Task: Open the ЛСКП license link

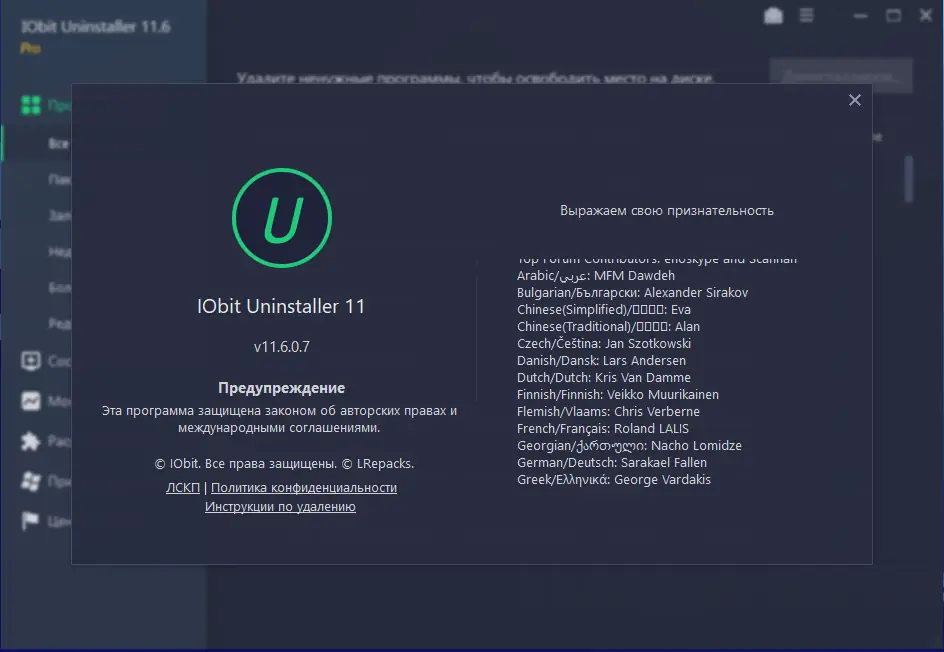Action: pos(182,488)
